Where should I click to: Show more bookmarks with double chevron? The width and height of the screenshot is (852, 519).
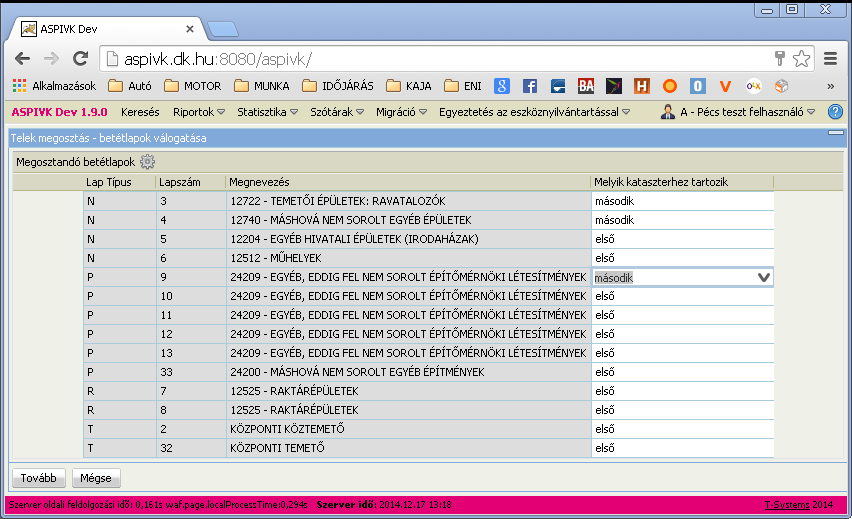(x=830, y=86)
